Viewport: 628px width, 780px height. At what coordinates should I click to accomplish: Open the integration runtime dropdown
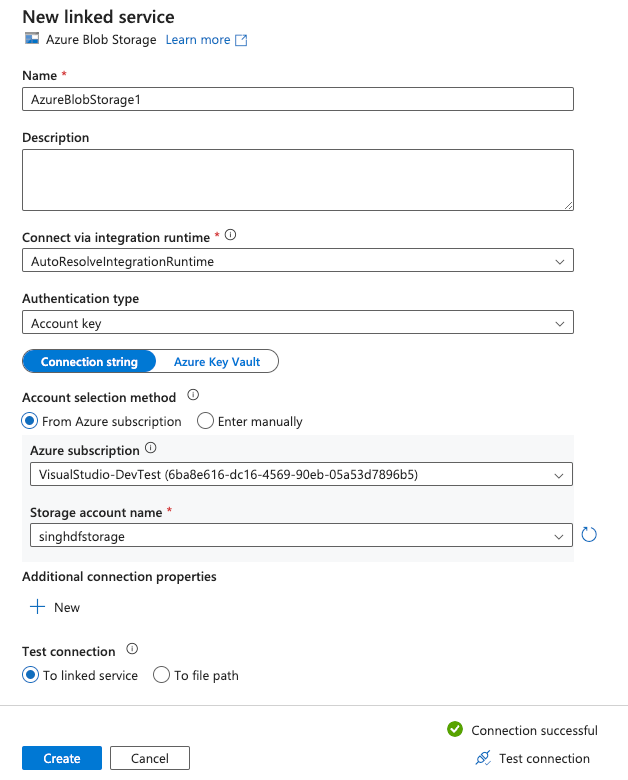[297, 262]
